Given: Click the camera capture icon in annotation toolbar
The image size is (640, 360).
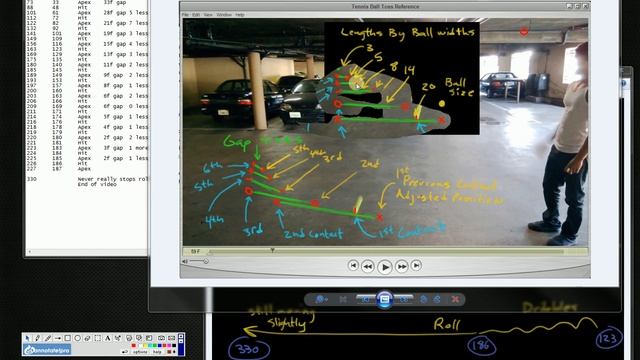Looking at the screenshot, I should [161, 338].
